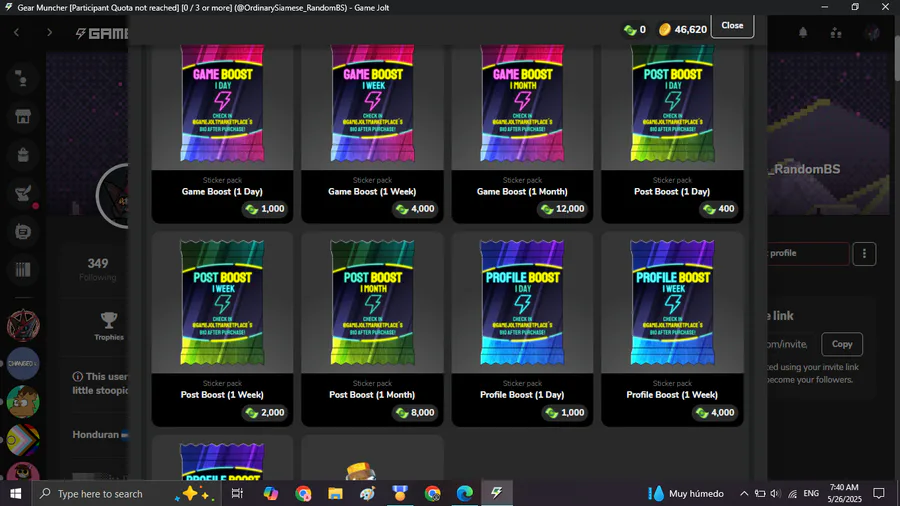Image resolution: width=900 pixels, height=506 pixels.
Task: Open Paint from the taskbar
Action: tap(367, 493)
